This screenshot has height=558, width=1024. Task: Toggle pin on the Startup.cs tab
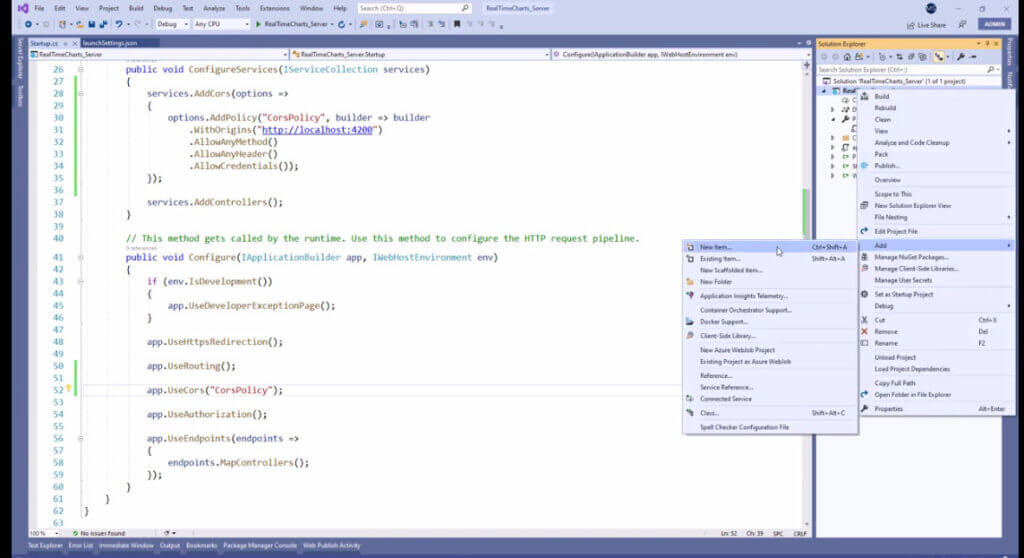(x=66, y=43)
